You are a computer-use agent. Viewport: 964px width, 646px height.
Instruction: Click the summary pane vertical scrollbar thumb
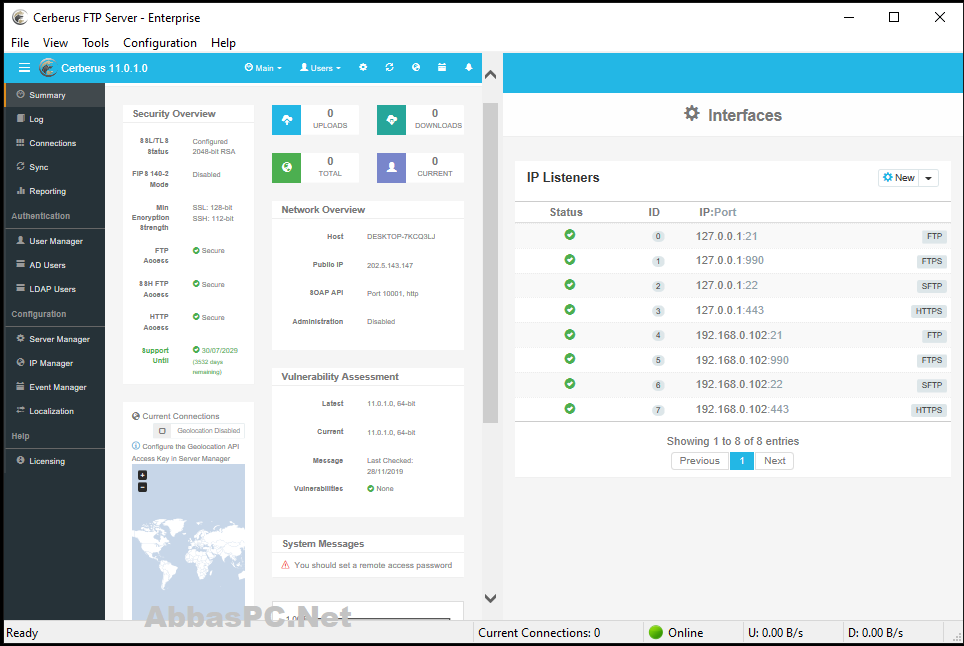coord(490,263)
